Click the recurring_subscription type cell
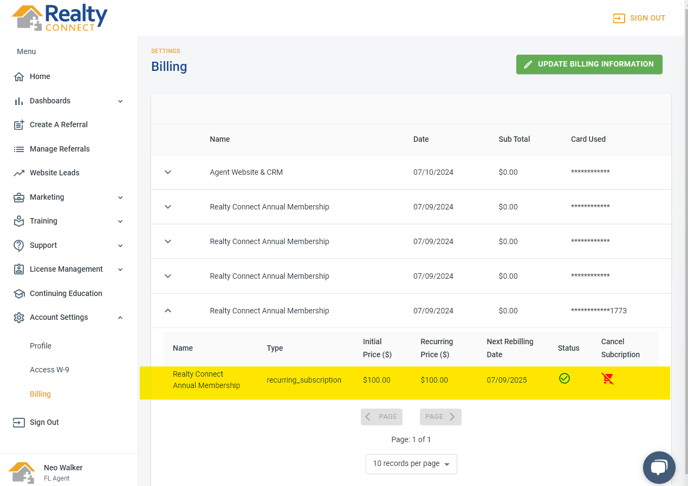The image size is (688, 486). click(304, 380)
